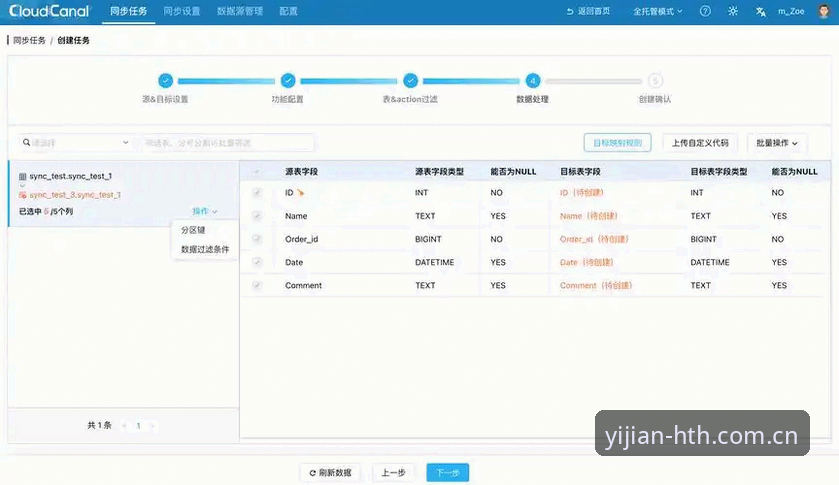Choose 分区键 from the popup menu
This screenshot has height=485, width=839.
coord(193,230)
